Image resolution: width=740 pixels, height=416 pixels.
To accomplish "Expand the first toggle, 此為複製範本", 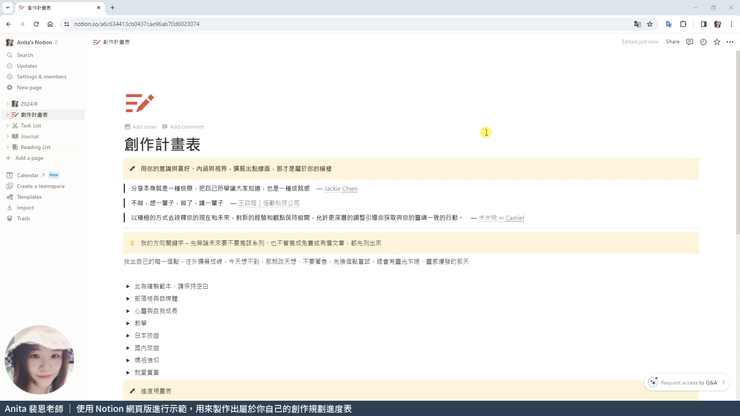I will 128,287.
